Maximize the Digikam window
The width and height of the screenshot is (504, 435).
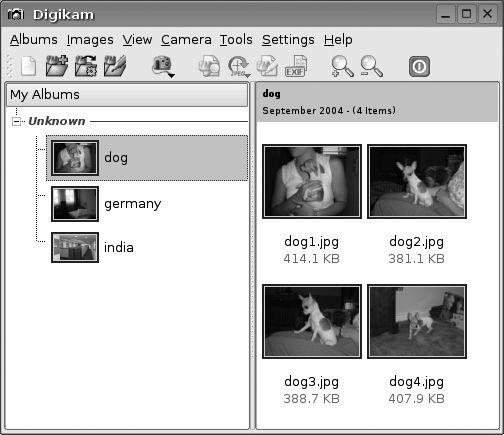(467, 14)
